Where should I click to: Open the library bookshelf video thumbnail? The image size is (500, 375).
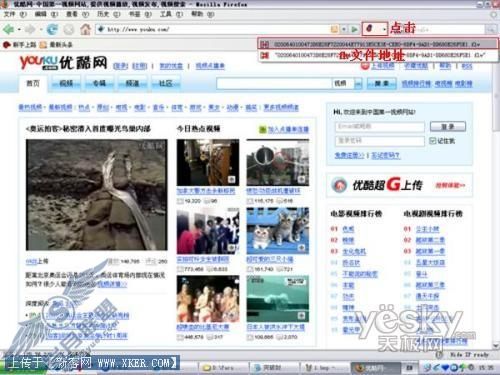[x=208, y=162]
